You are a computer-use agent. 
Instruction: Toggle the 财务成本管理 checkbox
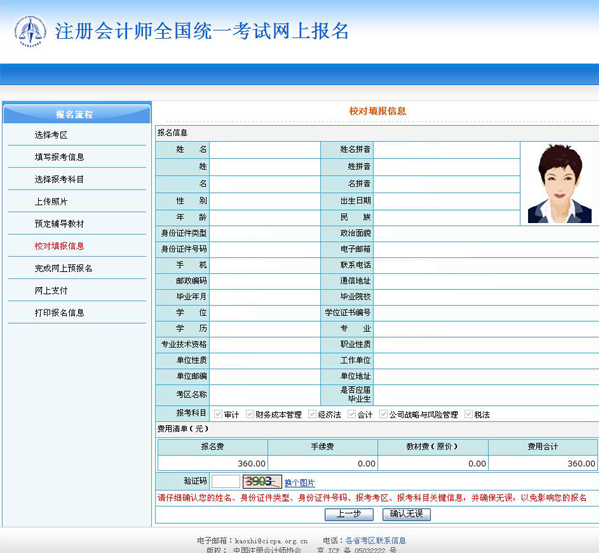250,414
